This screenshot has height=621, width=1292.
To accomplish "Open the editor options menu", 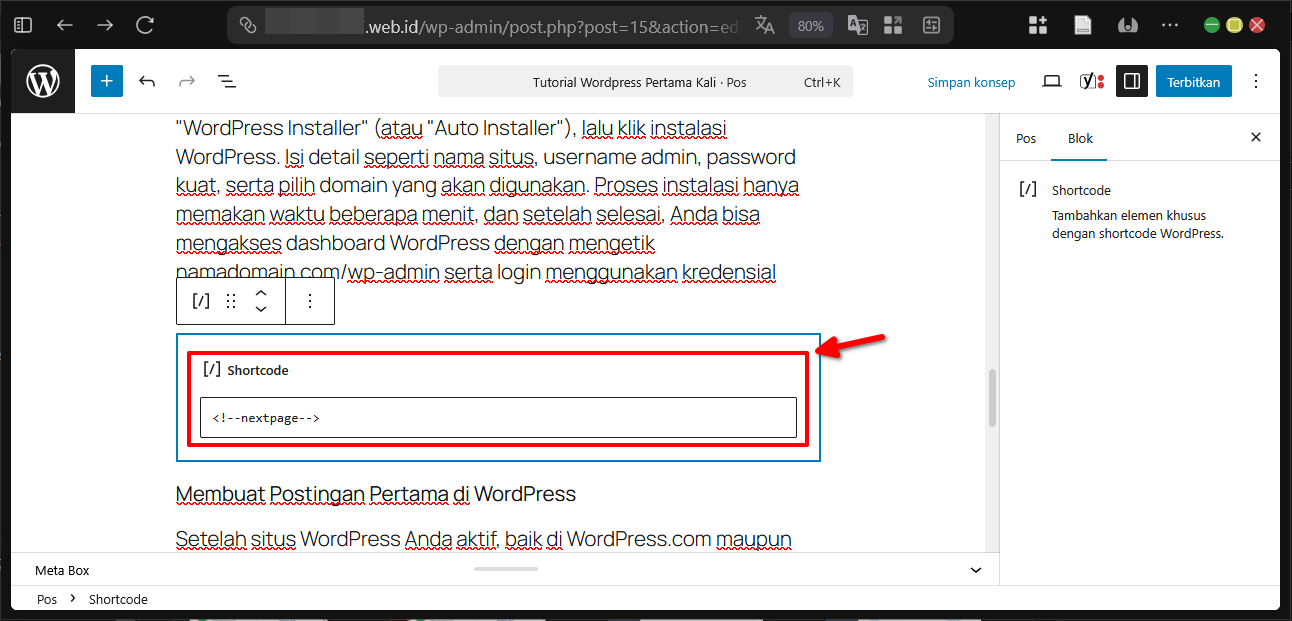I will (1256, 81).
